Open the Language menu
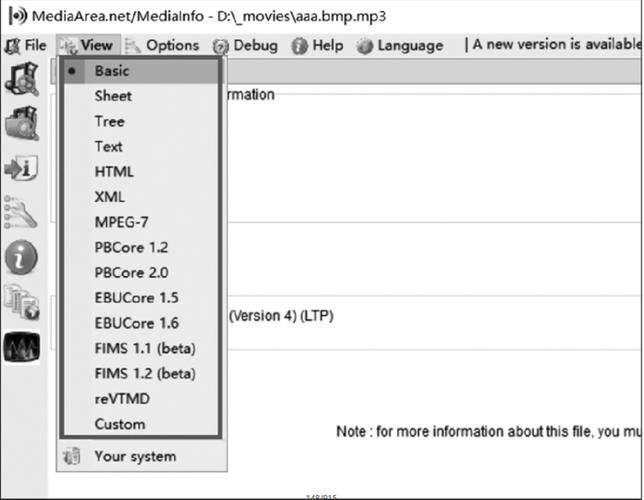Screen dimensions: 644x500 400,46
